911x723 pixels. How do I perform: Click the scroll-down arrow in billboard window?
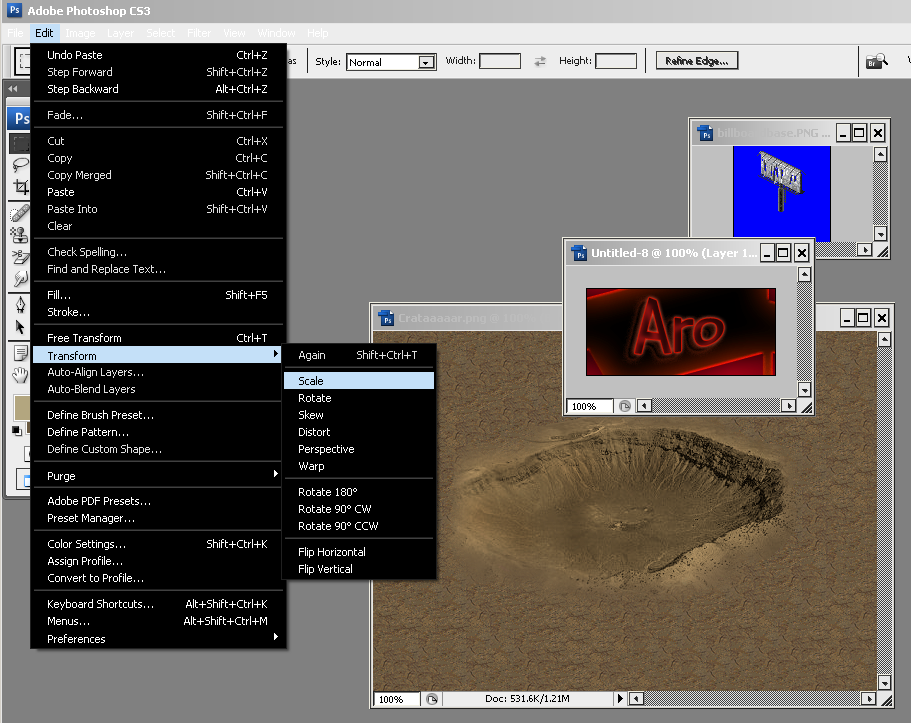point(881,234)
